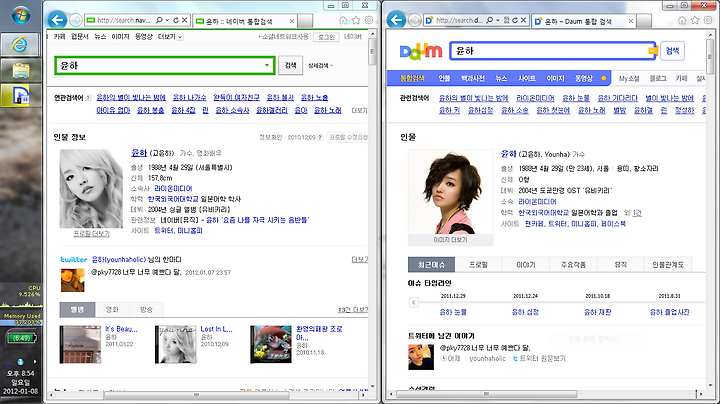Open the 상세검색 dropdown next to Naver search
The width and height of the screenshot is (720, 404).
tap(320, 66)
